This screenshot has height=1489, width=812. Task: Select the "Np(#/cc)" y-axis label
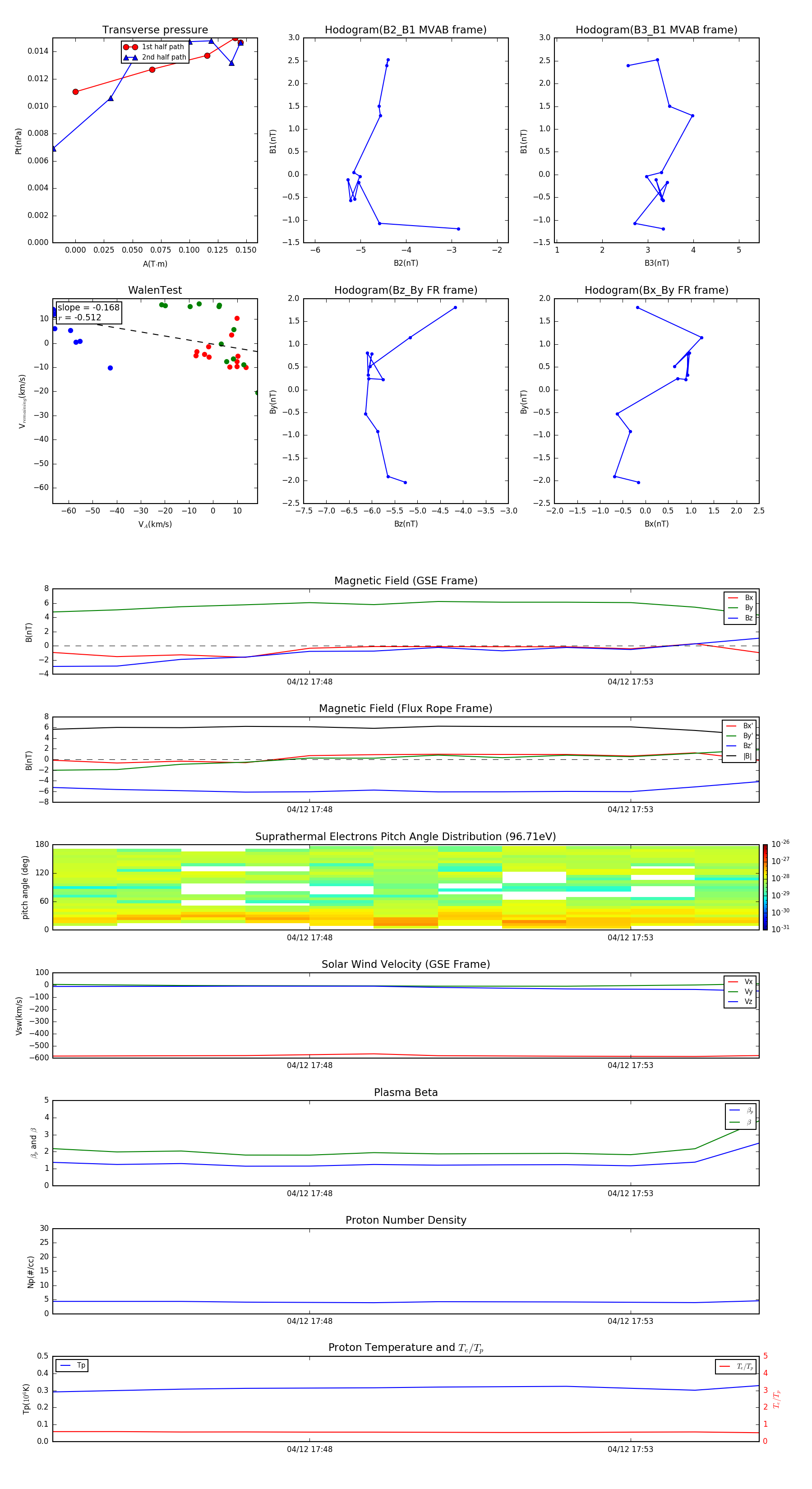(31, 1272)
